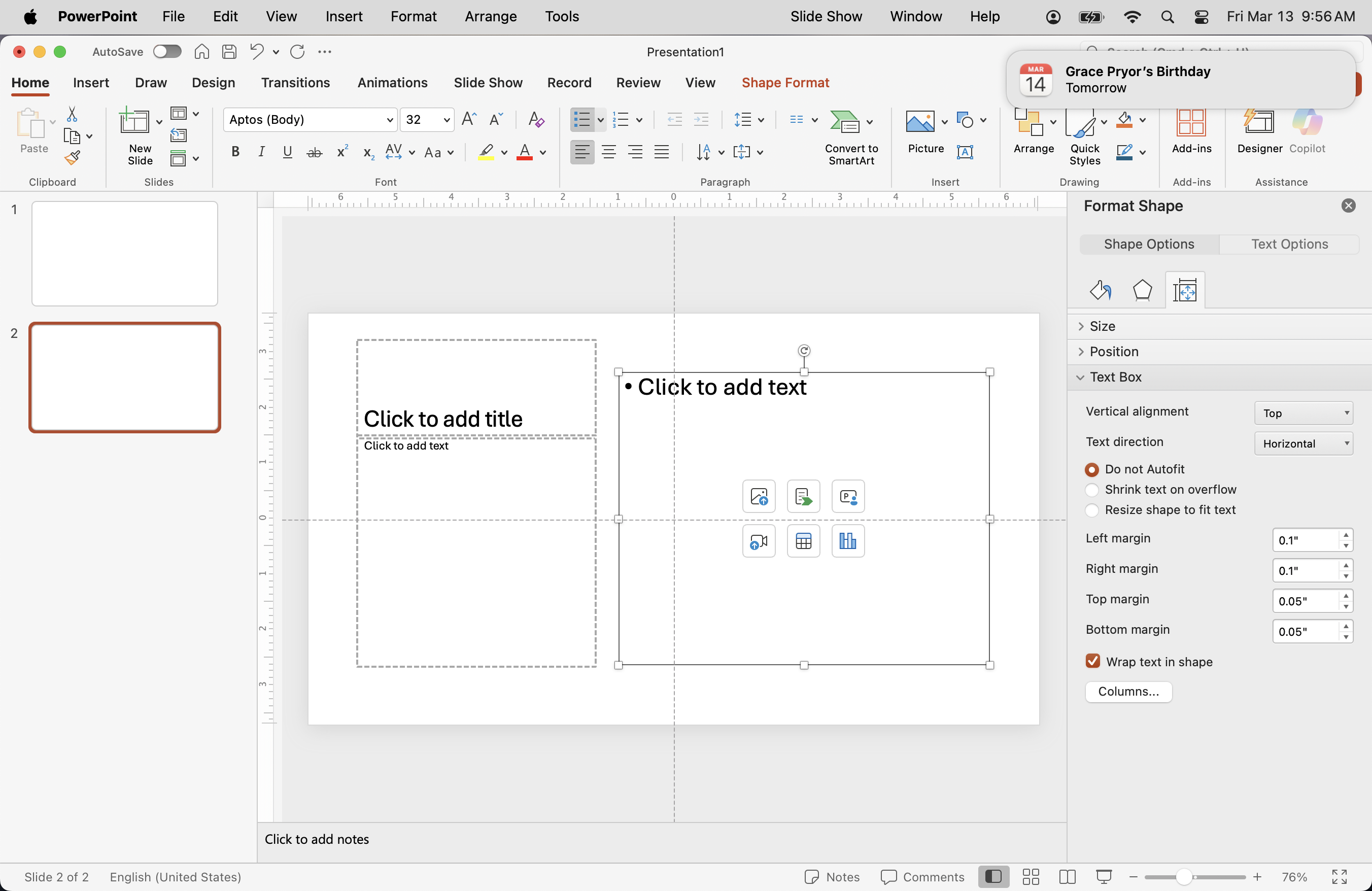This screenshot has width=1372, height=891.
Task: Click the zoom slider handle
Action: tap(1183, 877)
